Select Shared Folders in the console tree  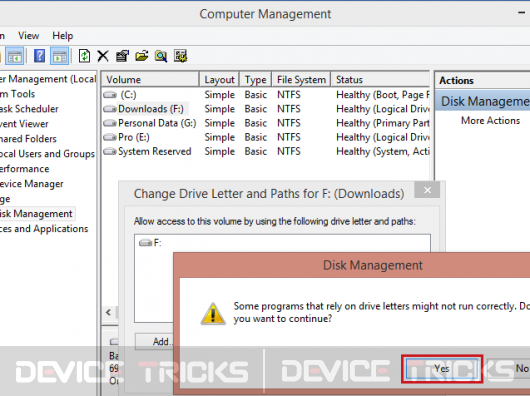pos(28,139)
